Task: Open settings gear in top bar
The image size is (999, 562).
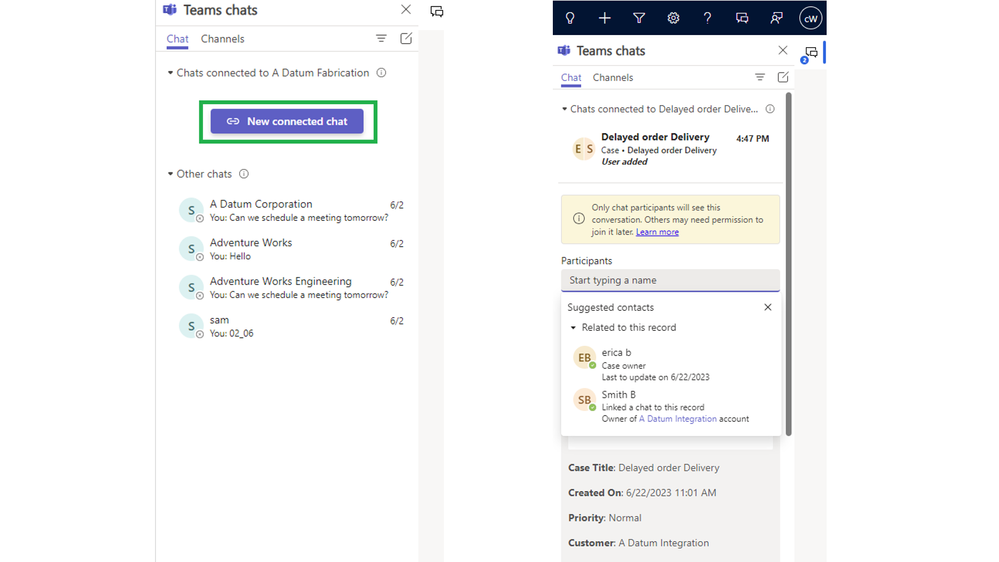Action: tap(673, 18)
